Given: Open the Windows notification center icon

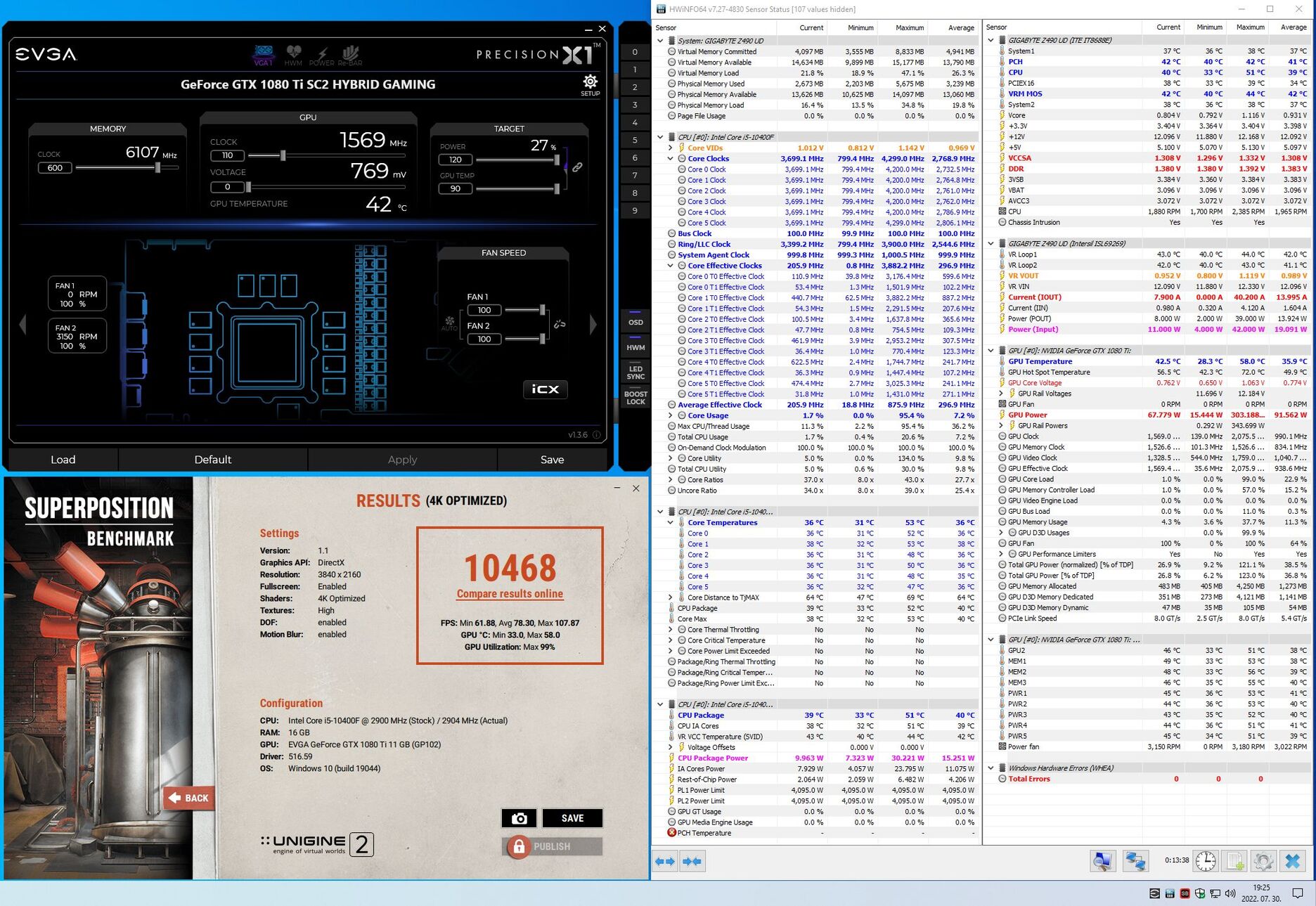Looking at the screenshot, I should [x=1298, y=893].
